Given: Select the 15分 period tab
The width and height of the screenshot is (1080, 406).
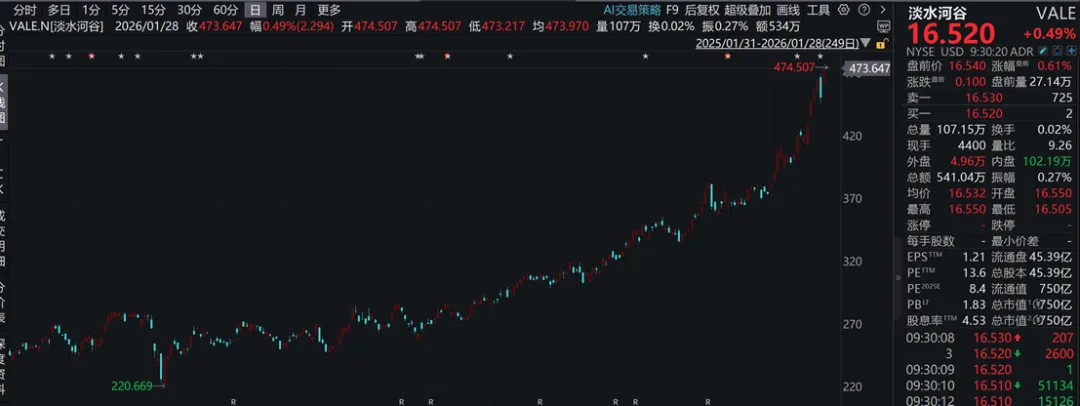Looking at the screenshot, I should click(153, 10).
